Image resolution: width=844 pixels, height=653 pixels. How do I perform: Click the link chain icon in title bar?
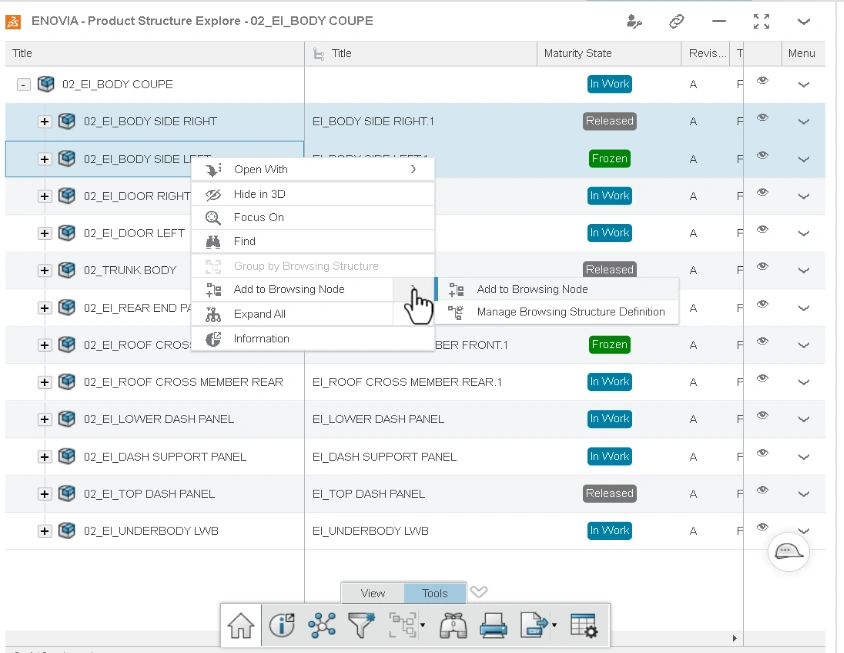pos(676,22)
